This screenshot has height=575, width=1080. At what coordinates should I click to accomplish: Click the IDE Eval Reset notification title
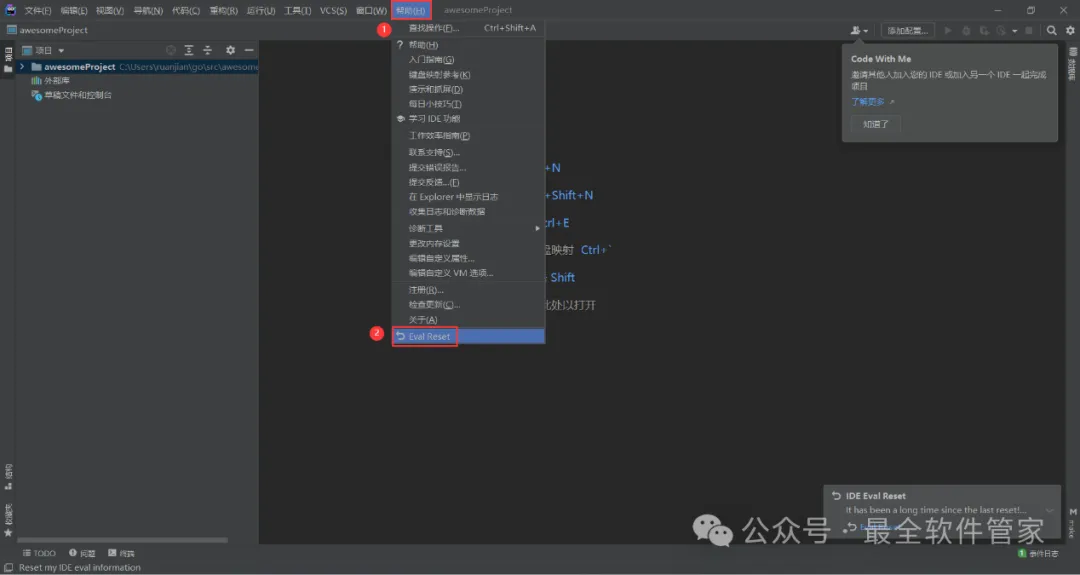pos(875,496)
